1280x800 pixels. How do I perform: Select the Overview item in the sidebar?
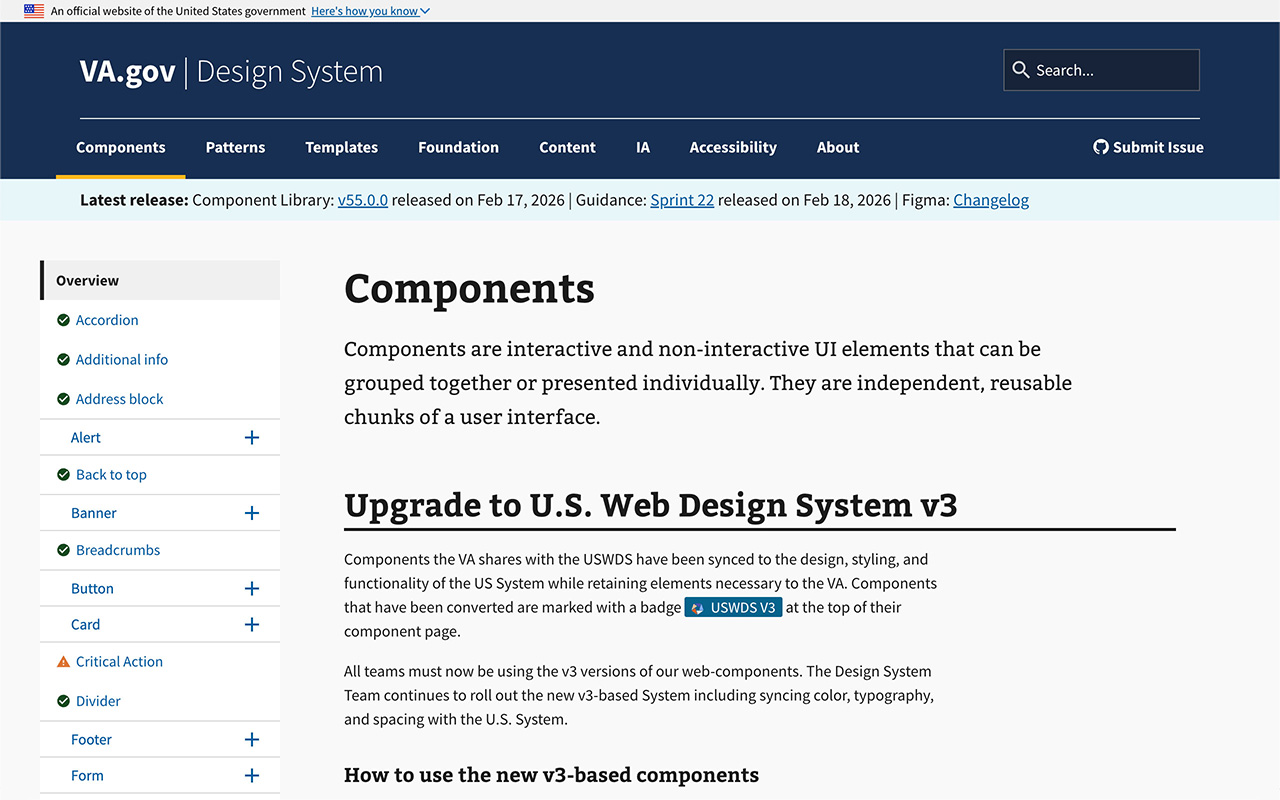coord(87,280)
